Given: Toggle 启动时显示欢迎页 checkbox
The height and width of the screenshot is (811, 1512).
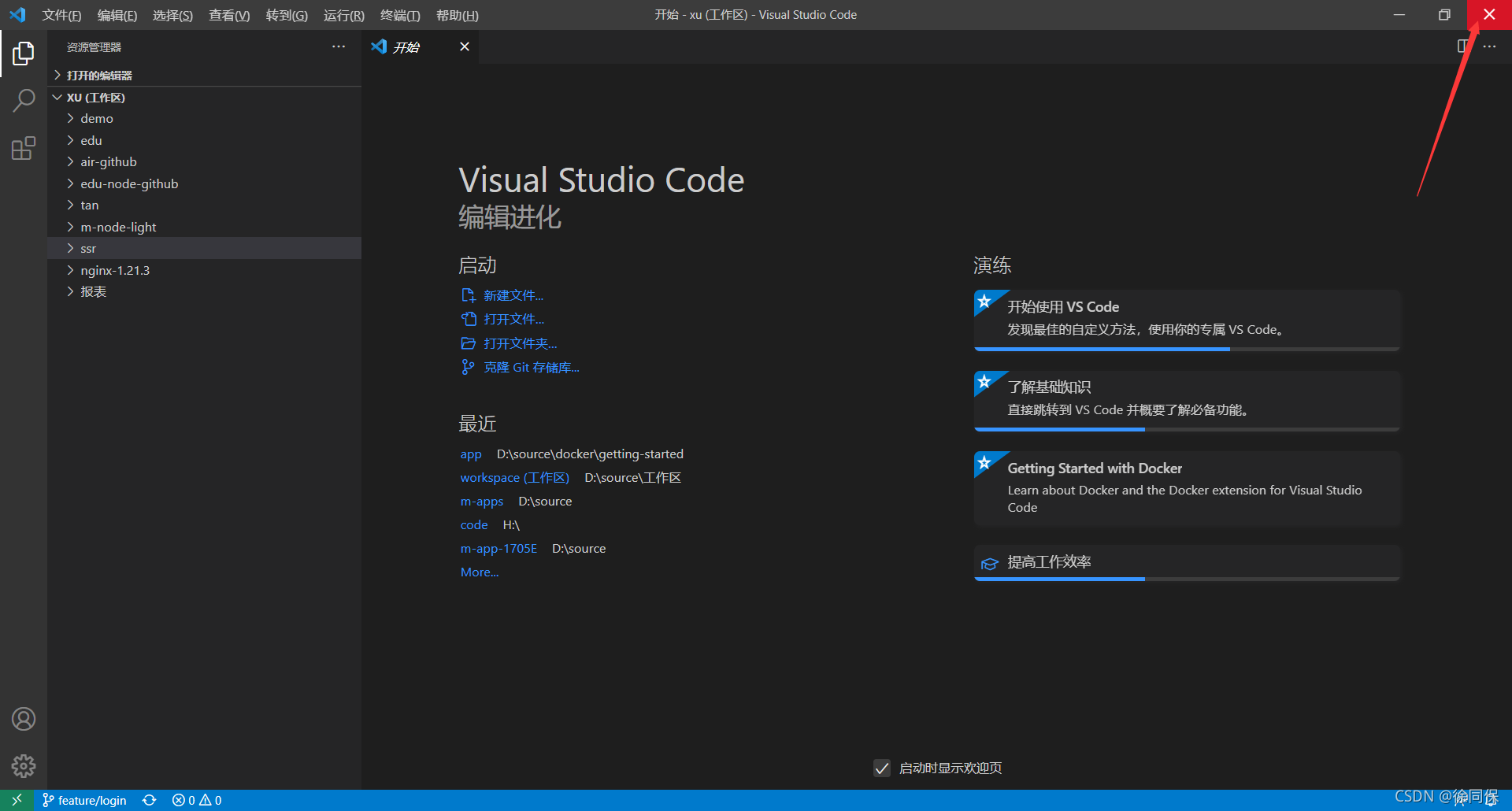Looking at the screenshot, I should (882, 768).
